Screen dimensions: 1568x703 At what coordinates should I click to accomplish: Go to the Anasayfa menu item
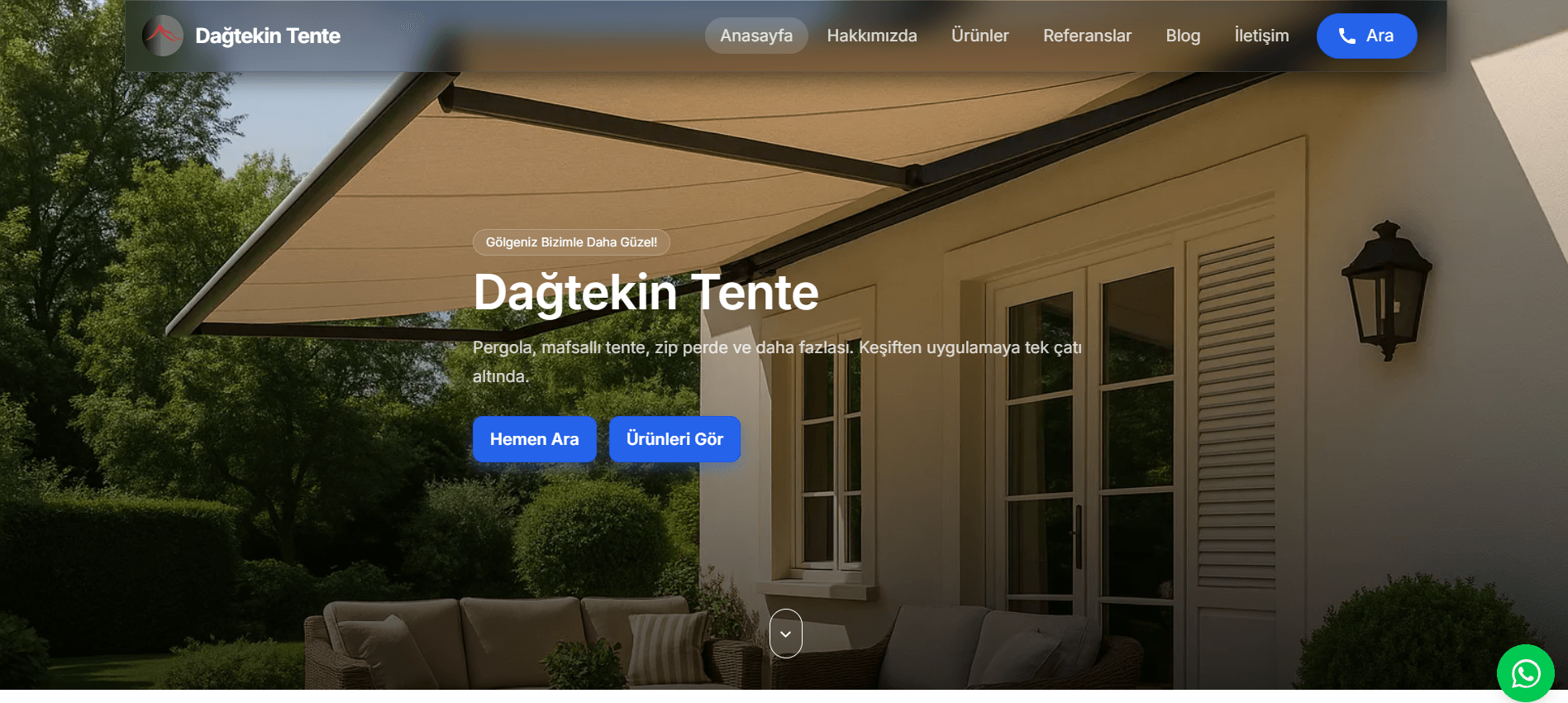pos(756,36)
